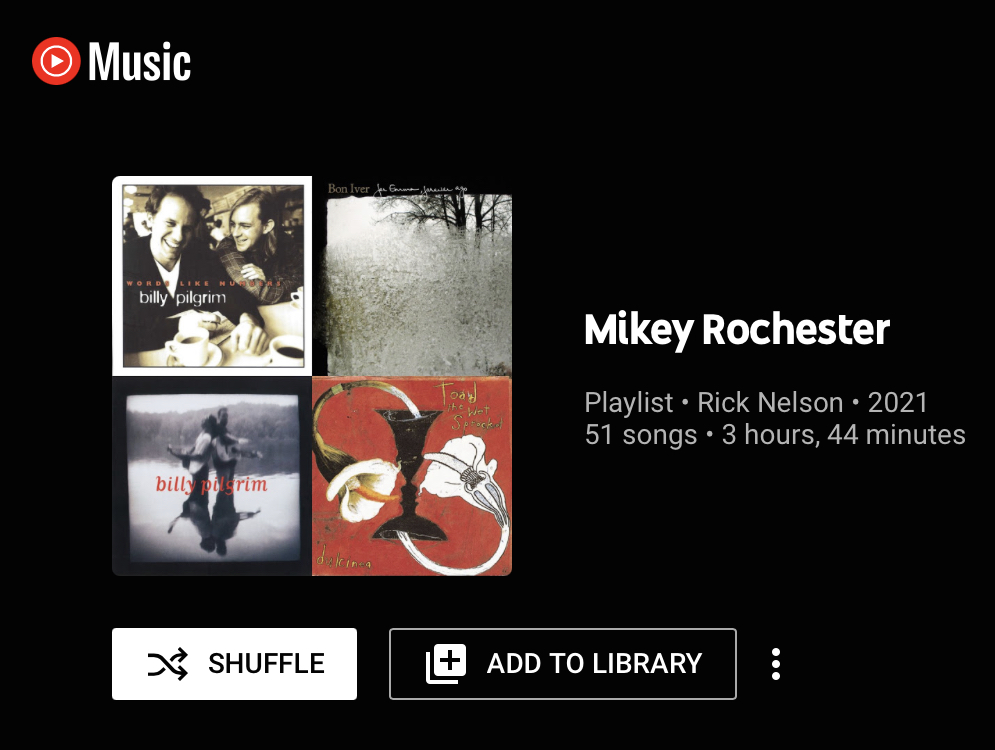The width and height of the screenshot is (995, 750).
Task: Click the 2021 year label
Action: 897,402
